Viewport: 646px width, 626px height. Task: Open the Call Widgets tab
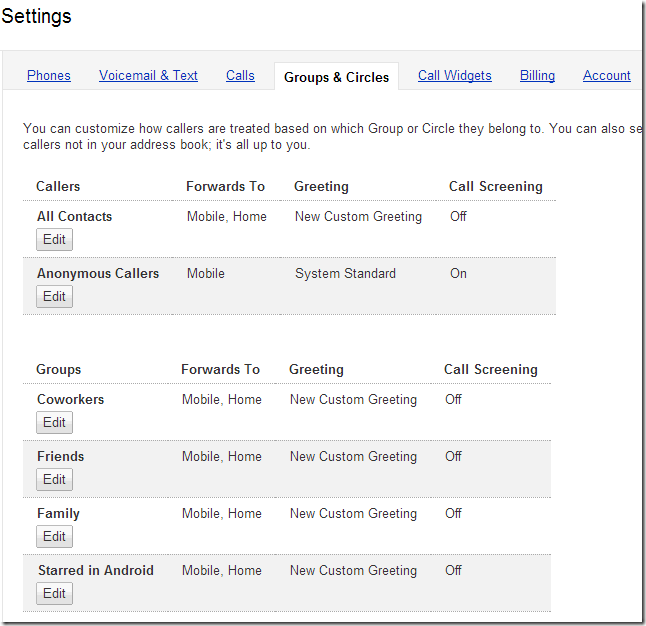tap(455, 75)
